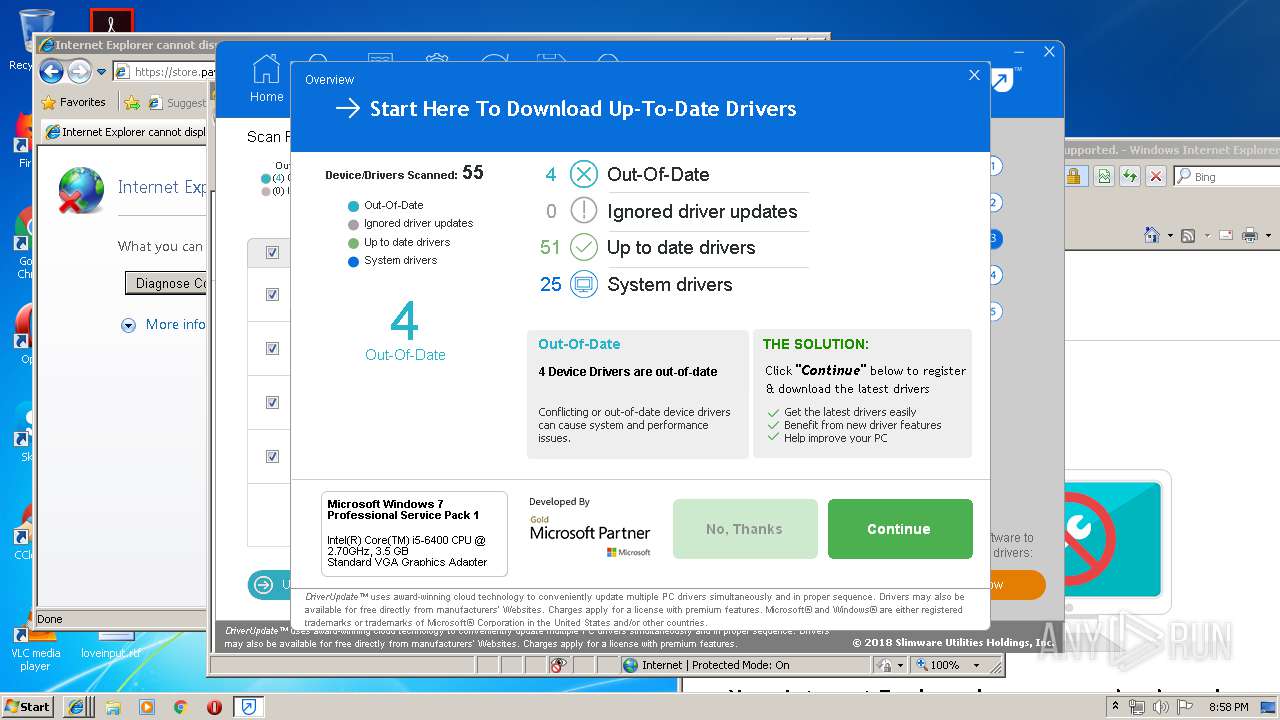
Task: Open the Start menu
Action: (28, 706)
